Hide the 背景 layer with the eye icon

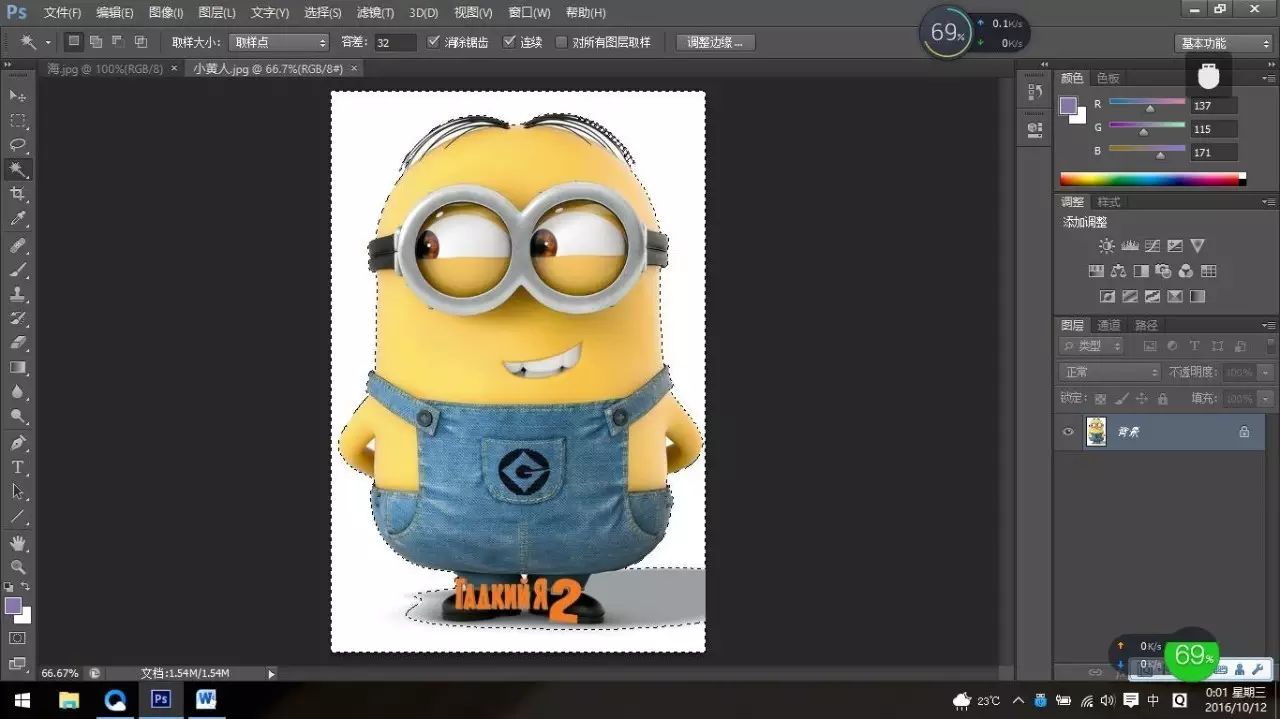[1068, 432]
